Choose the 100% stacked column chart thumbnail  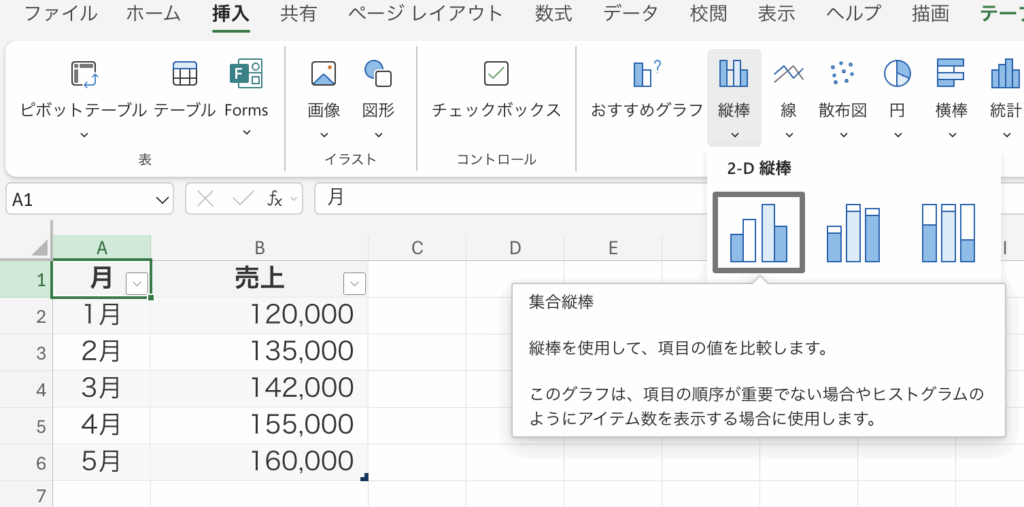click(x=946, y=233)
